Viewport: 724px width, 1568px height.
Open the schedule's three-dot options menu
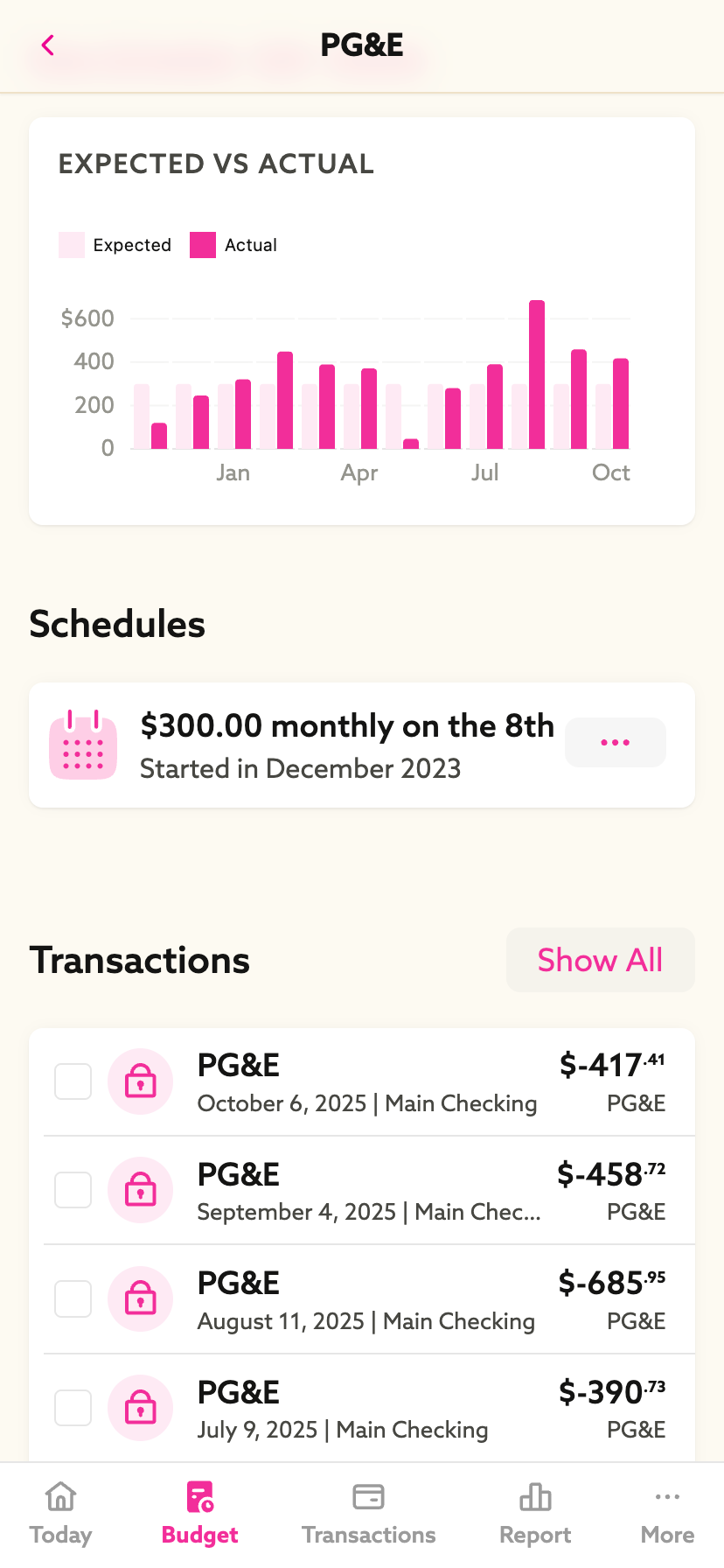(x=616, y=743)
